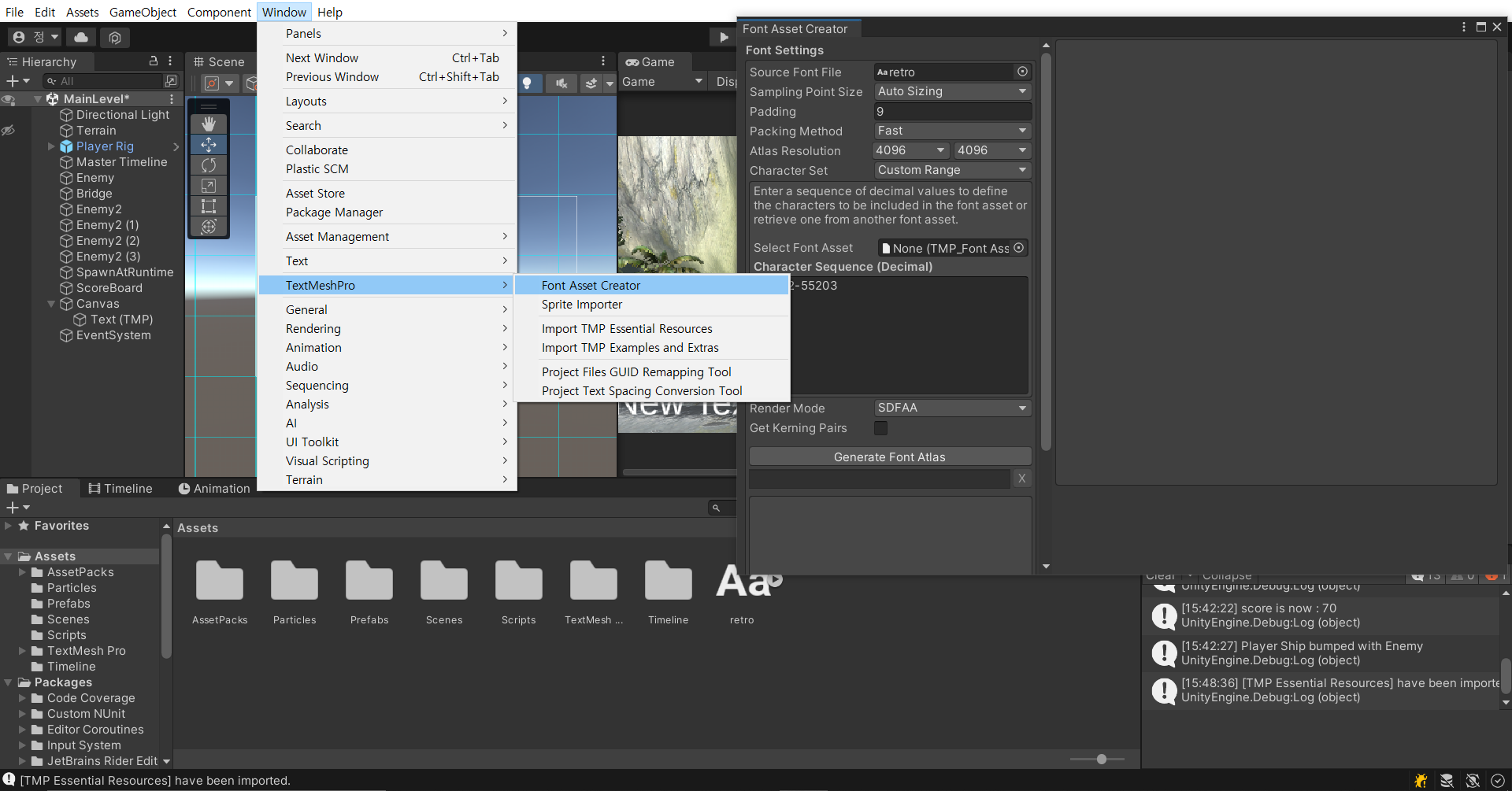Open Font Asset Creator window options menu

click(x=1464, y=27)
